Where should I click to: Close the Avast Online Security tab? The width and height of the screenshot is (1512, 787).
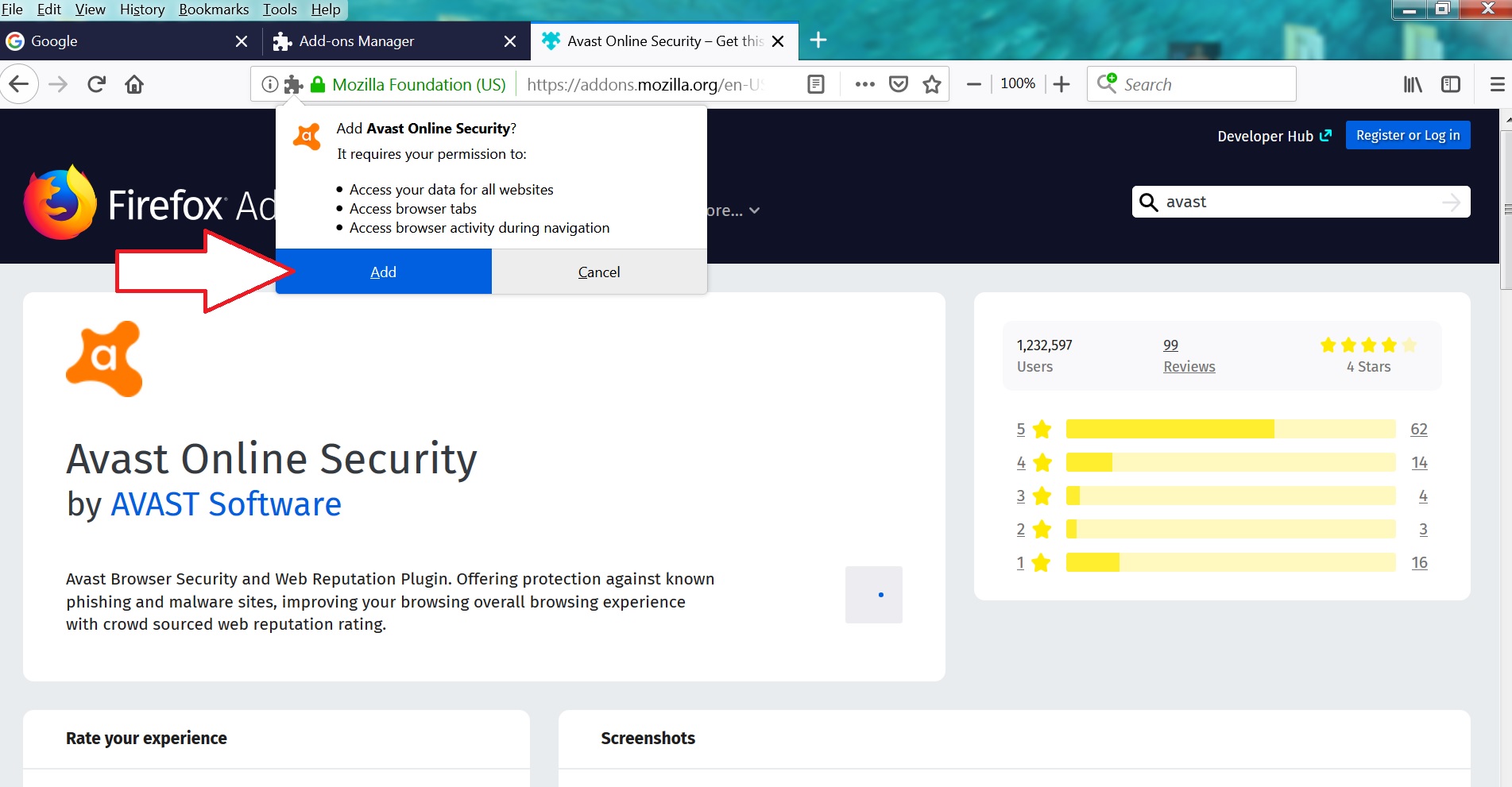point(779,41)
